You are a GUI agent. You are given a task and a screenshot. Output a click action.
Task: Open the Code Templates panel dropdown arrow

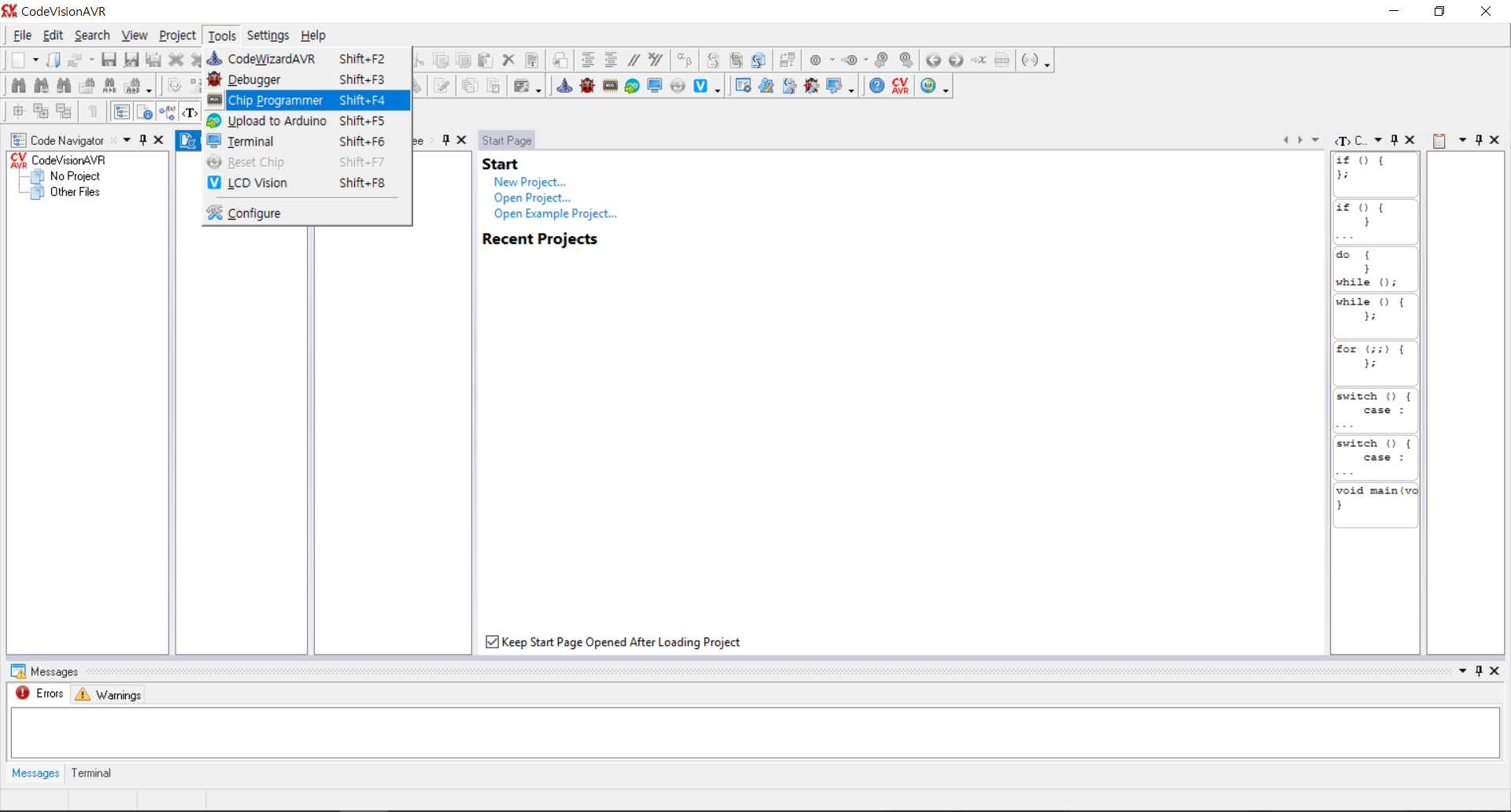(1378, 140)
